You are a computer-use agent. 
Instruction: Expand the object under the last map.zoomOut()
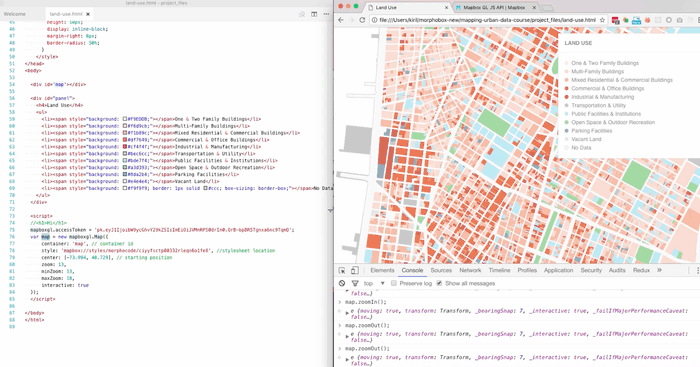click(x=347, y=359)
